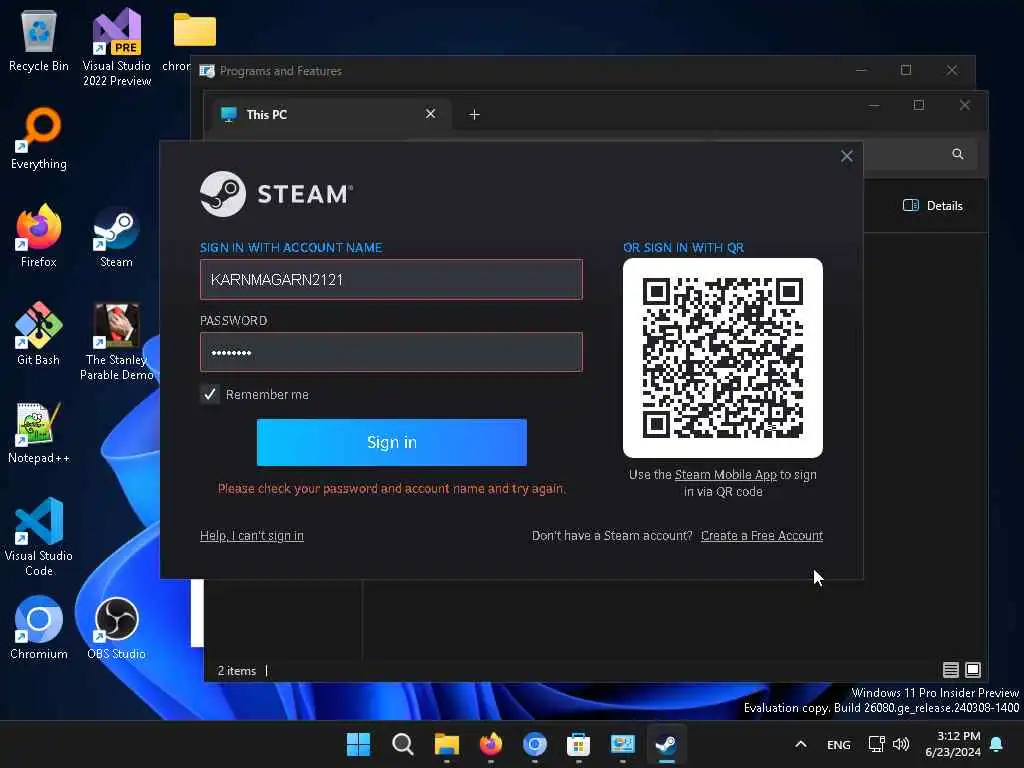Select The Stanley Parable Demo shortcut
Screen dimensions: 1024x768
[116, 341]
